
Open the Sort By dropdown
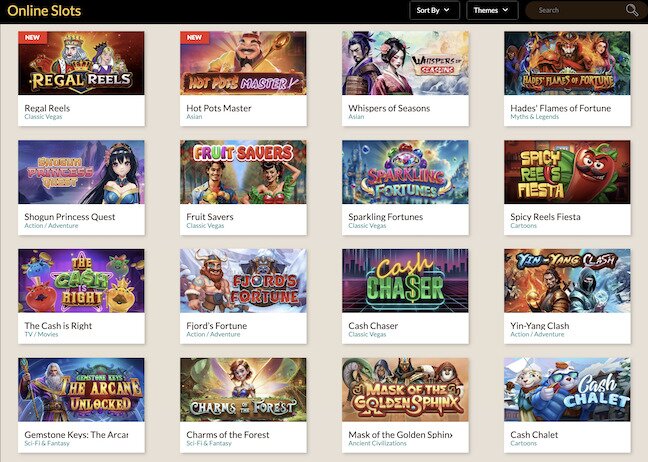click(434, 10)
